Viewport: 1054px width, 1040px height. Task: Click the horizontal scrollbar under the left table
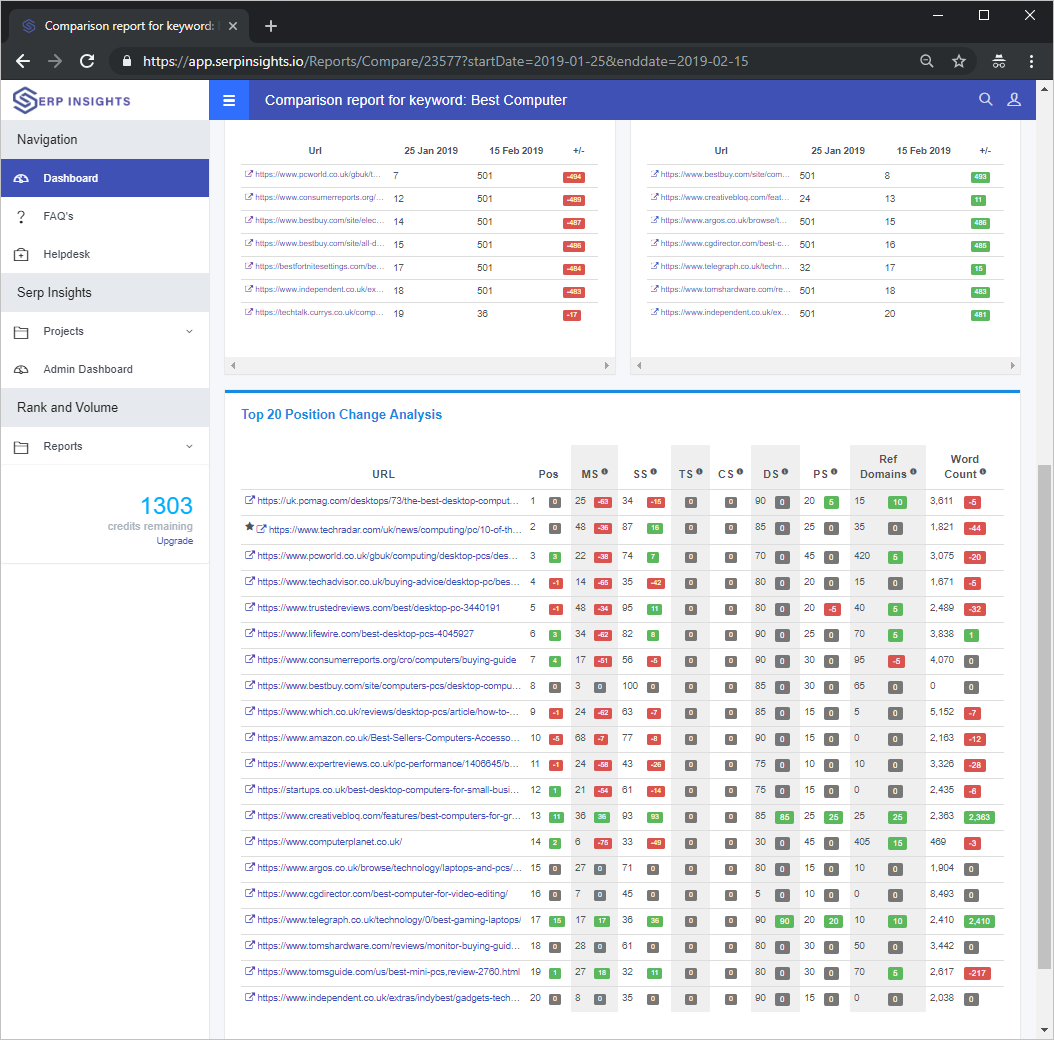(420, 365)
